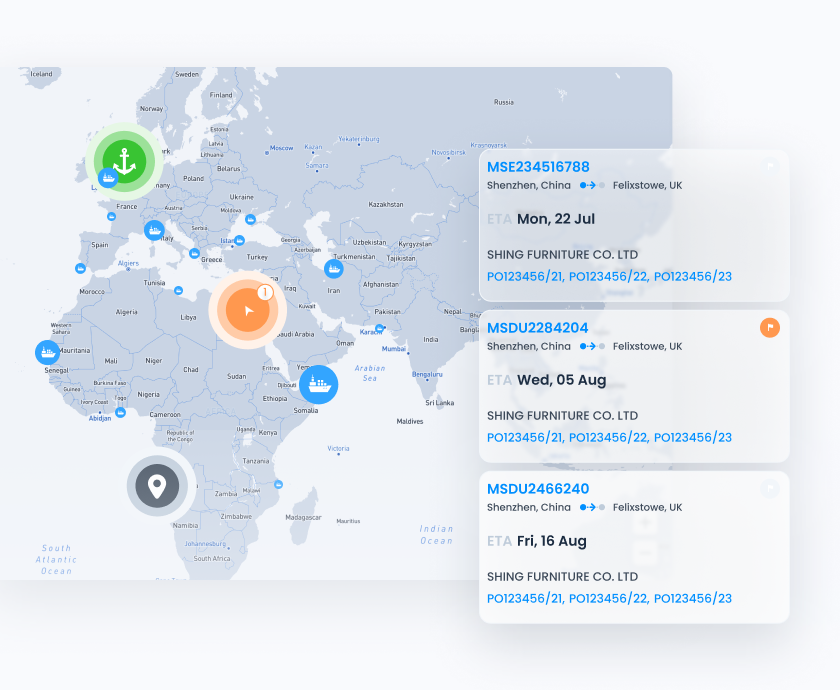Click the grey location pin marker

tap(156, 486)
